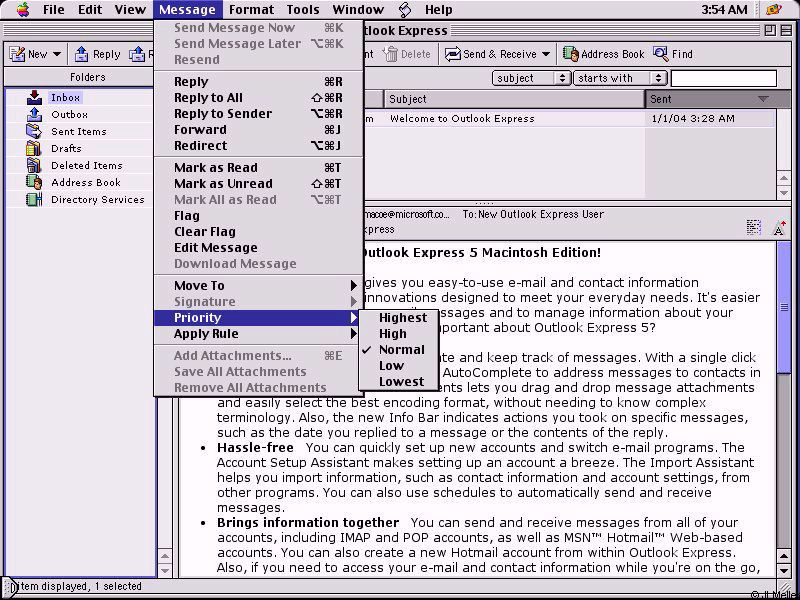
Task: Choose Reply to All in Message menu
Action: pyautogui.click(x=208, y=98)
